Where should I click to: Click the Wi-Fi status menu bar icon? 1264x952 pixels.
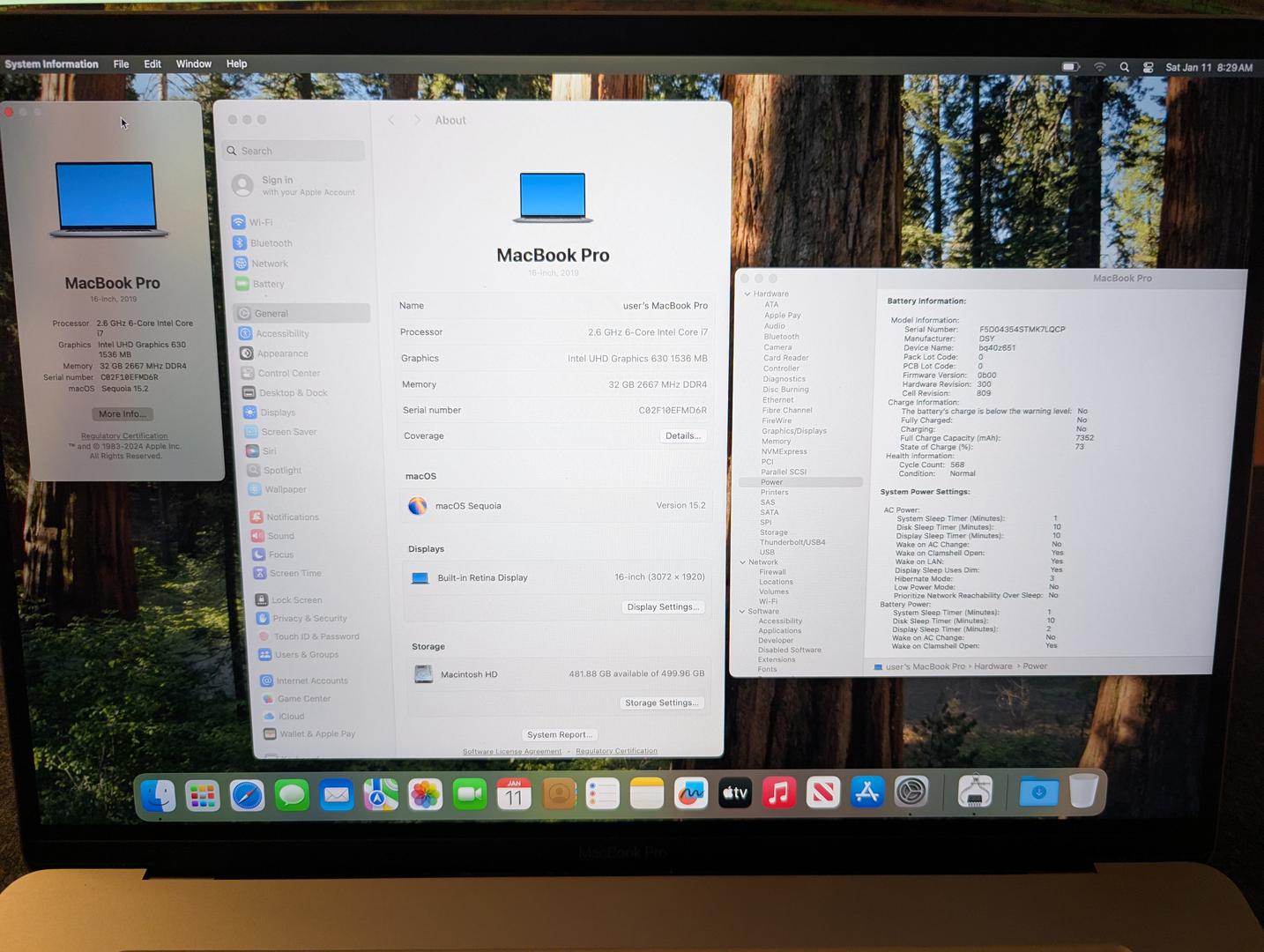tap(1100, 67)
